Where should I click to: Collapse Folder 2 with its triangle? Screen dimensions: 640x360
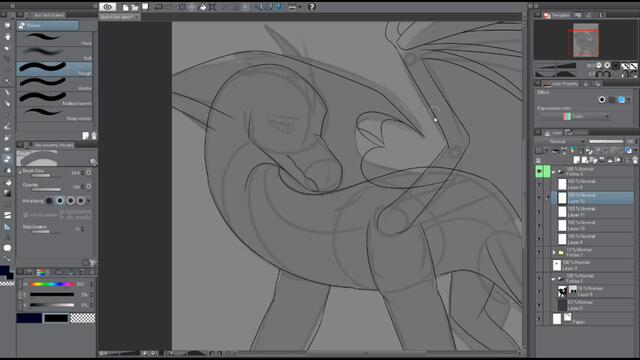(x=553, y=279)
